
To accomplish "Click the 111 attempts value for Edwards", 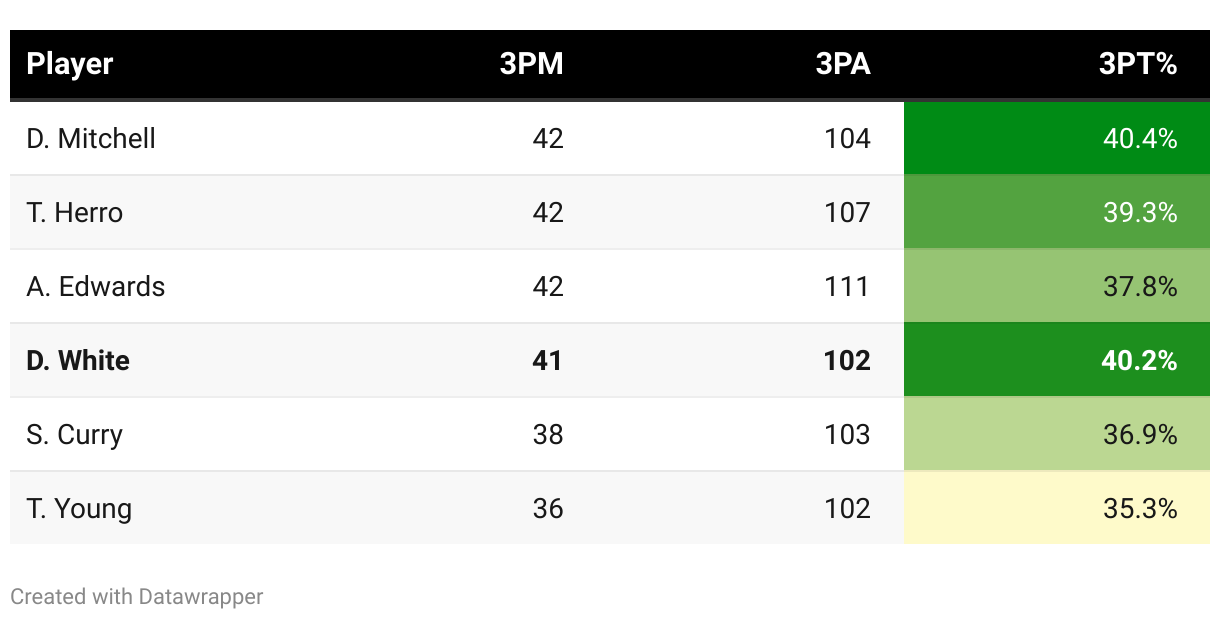I will [847, 286].
